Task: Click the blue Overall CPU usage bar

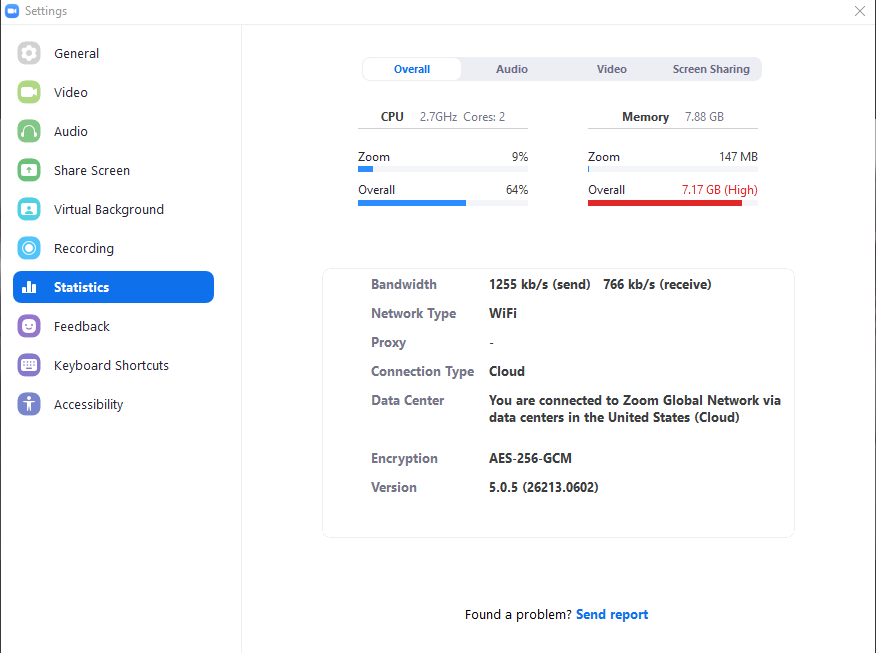Action: click(x=412, y=203)
